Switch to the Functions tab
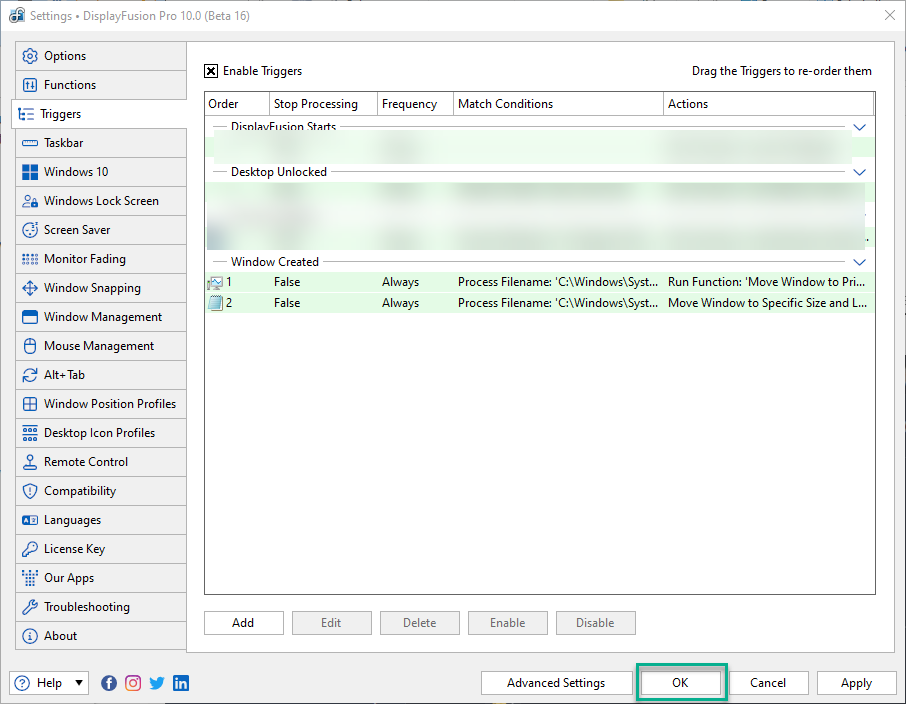906x704 pixels. click(101, 85)
